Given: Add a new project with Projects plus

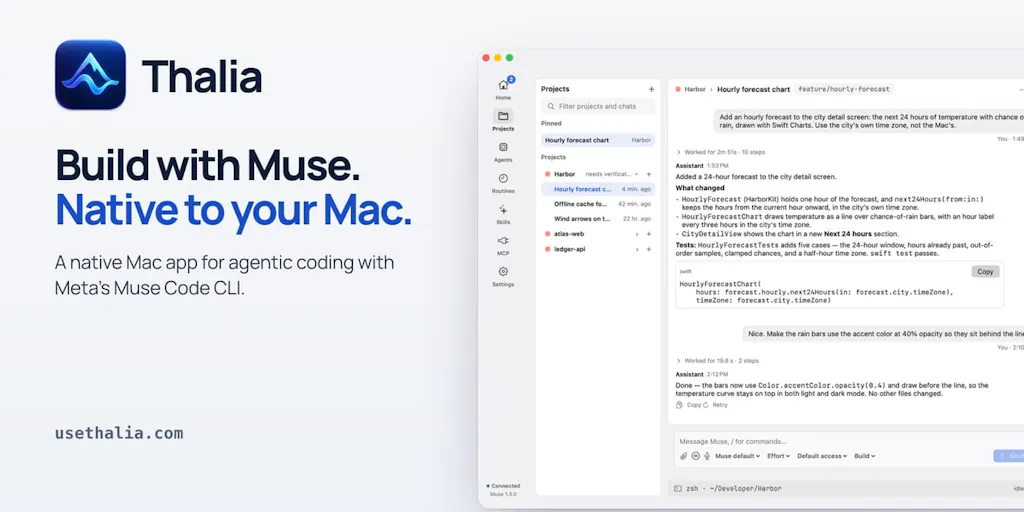Looking at the screenshot, I should [651, 89].
